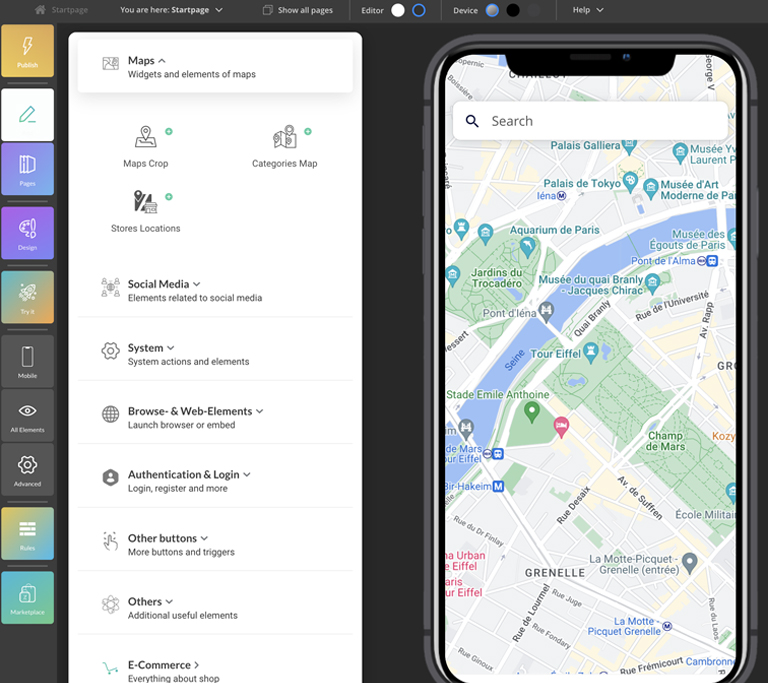
Task: Open the Advanced gear section
Action: (x=27, y=469)
